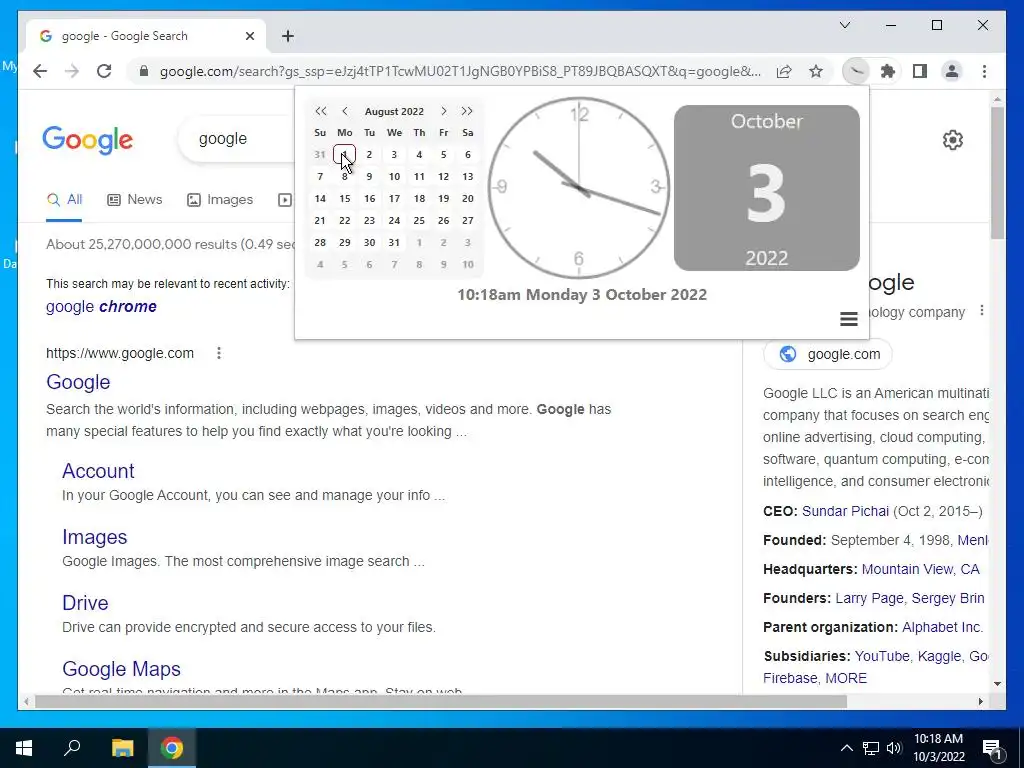Go to next month in calendar popup
Screen dimensions: 1024x768
[x=443, y=111]
